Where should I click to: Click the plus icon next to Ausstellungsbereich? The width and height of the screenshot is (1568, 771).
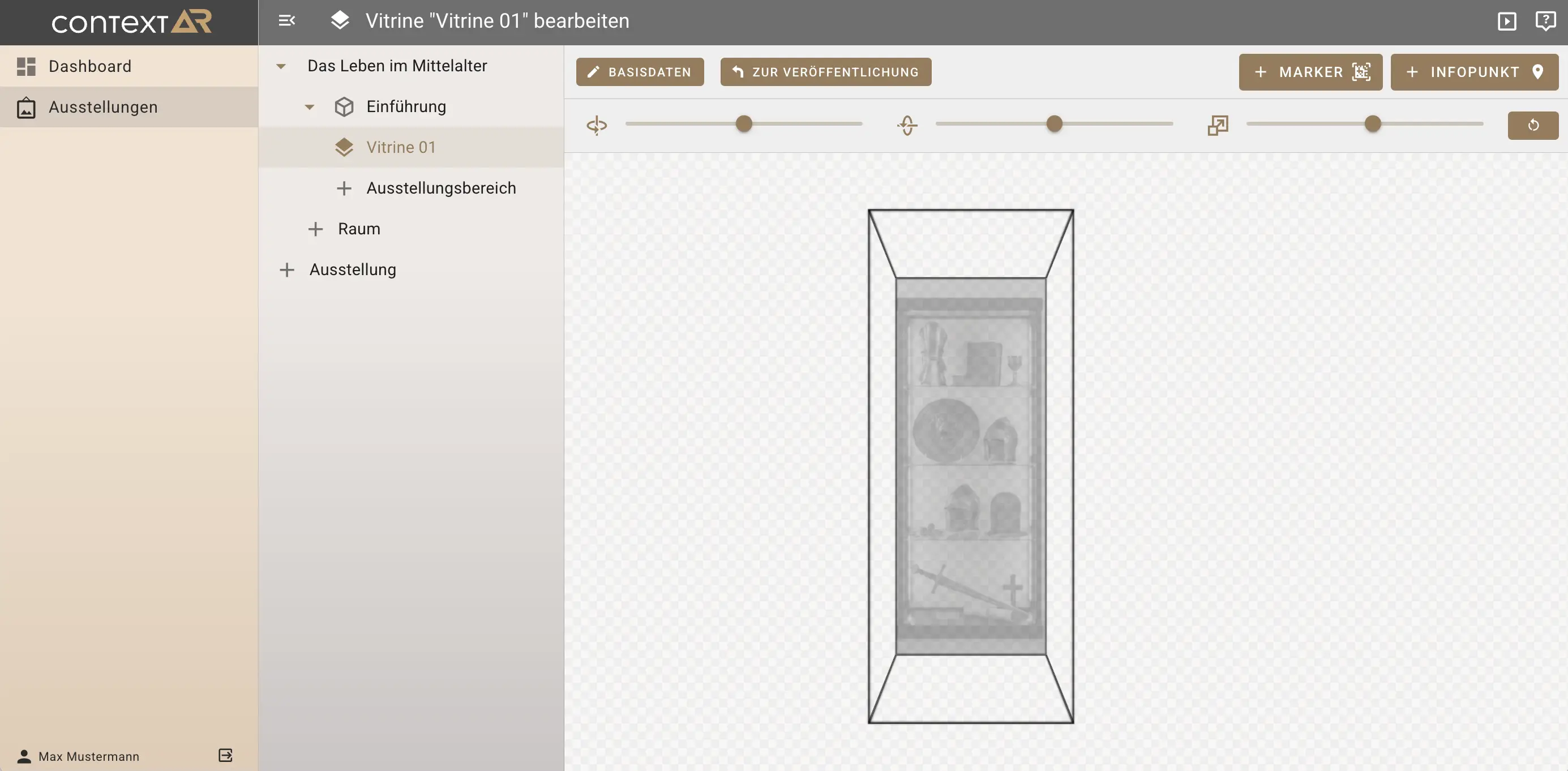click(344, 188)
